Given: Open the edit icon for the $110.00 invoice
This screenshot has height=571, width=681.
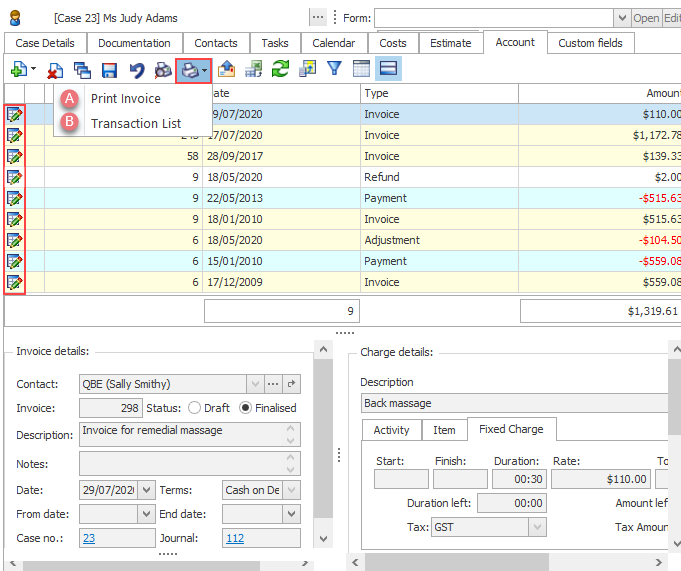Looking at the screenshot, I should click(15, 115).
